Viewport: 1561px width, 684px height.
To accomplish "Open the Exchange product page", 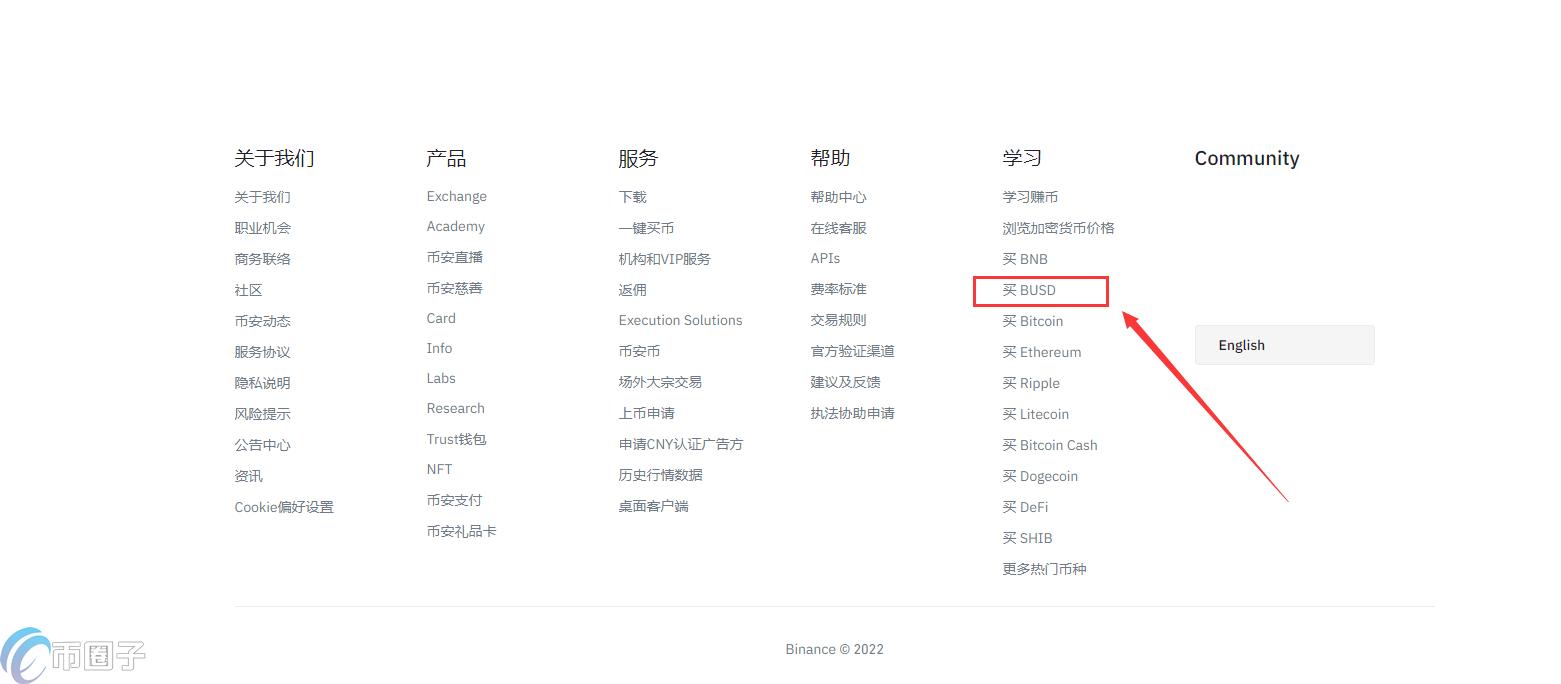I will click(x=456, y=196).
